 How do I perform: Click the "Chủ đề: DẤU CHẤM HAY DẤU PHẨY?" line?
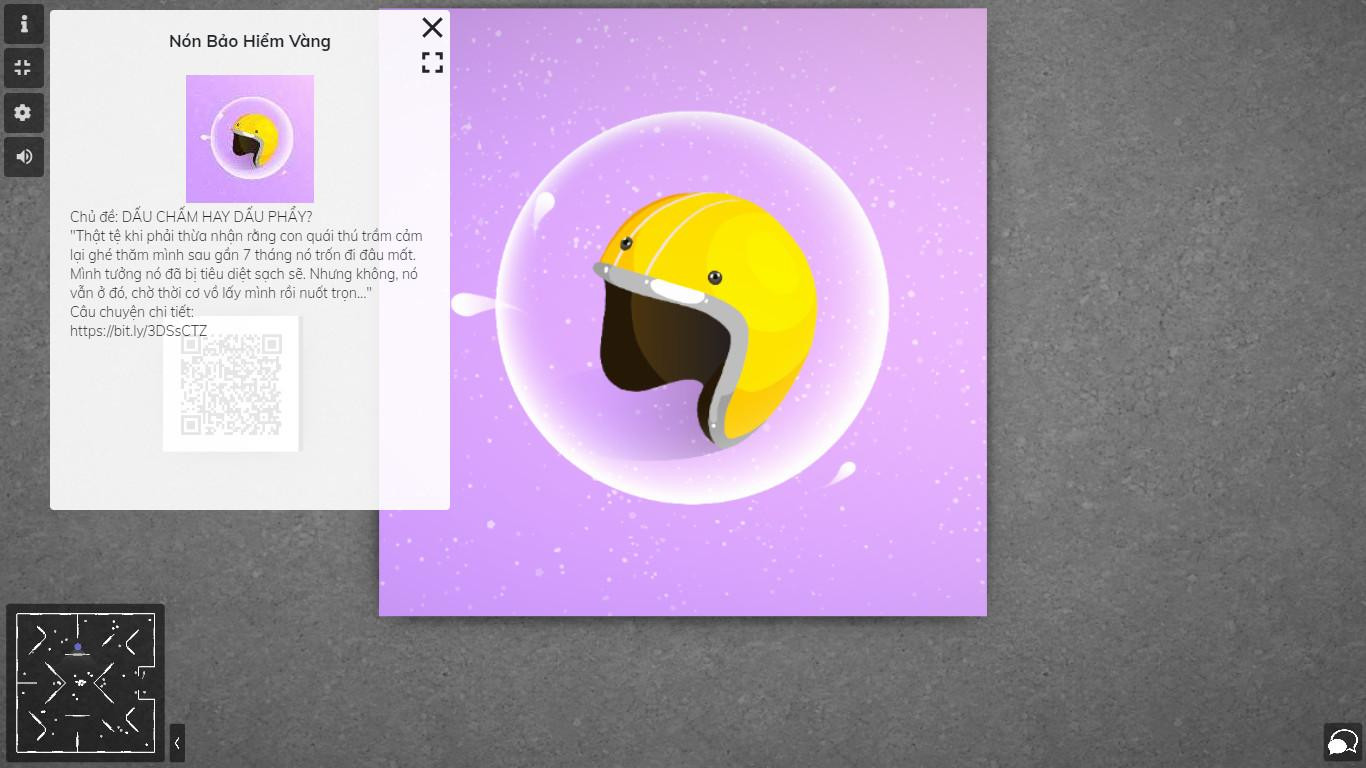(x=191, y=217)
